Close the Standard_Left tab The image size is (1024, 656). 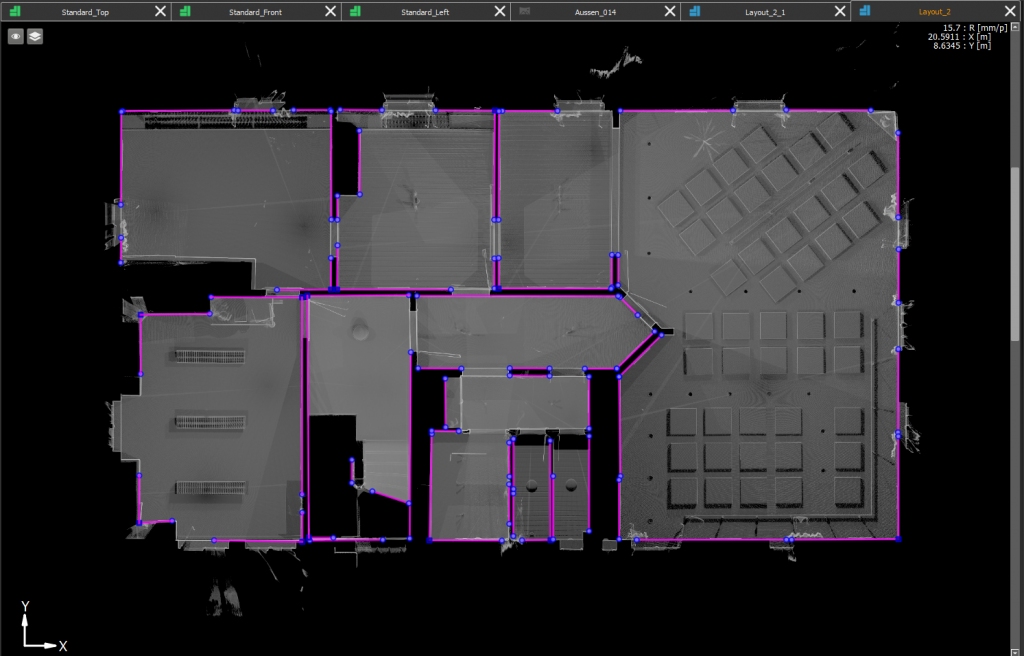501,11
